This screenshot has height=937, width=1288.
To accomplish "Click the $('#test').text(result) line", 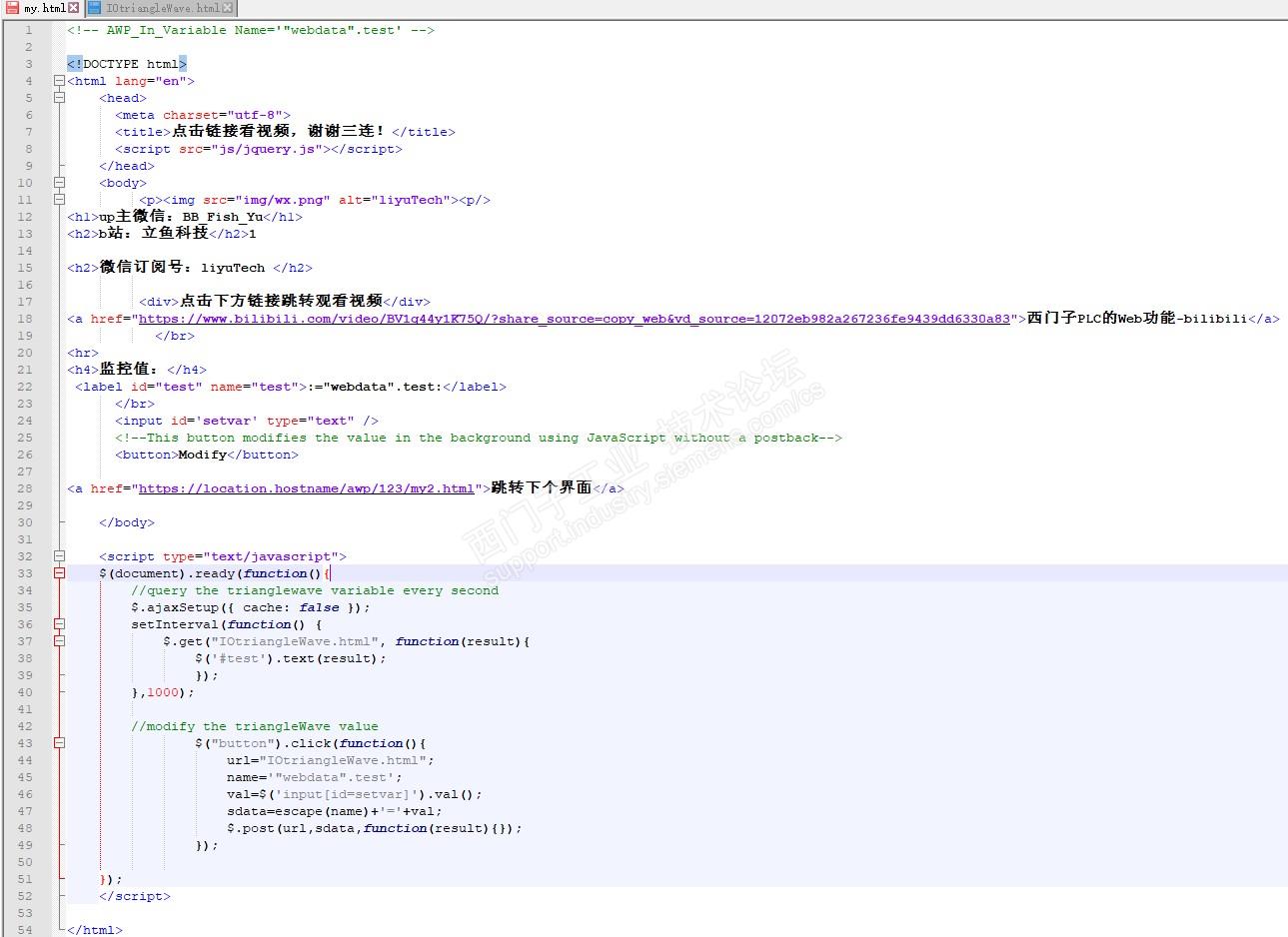I will click(x=291, y=658).
